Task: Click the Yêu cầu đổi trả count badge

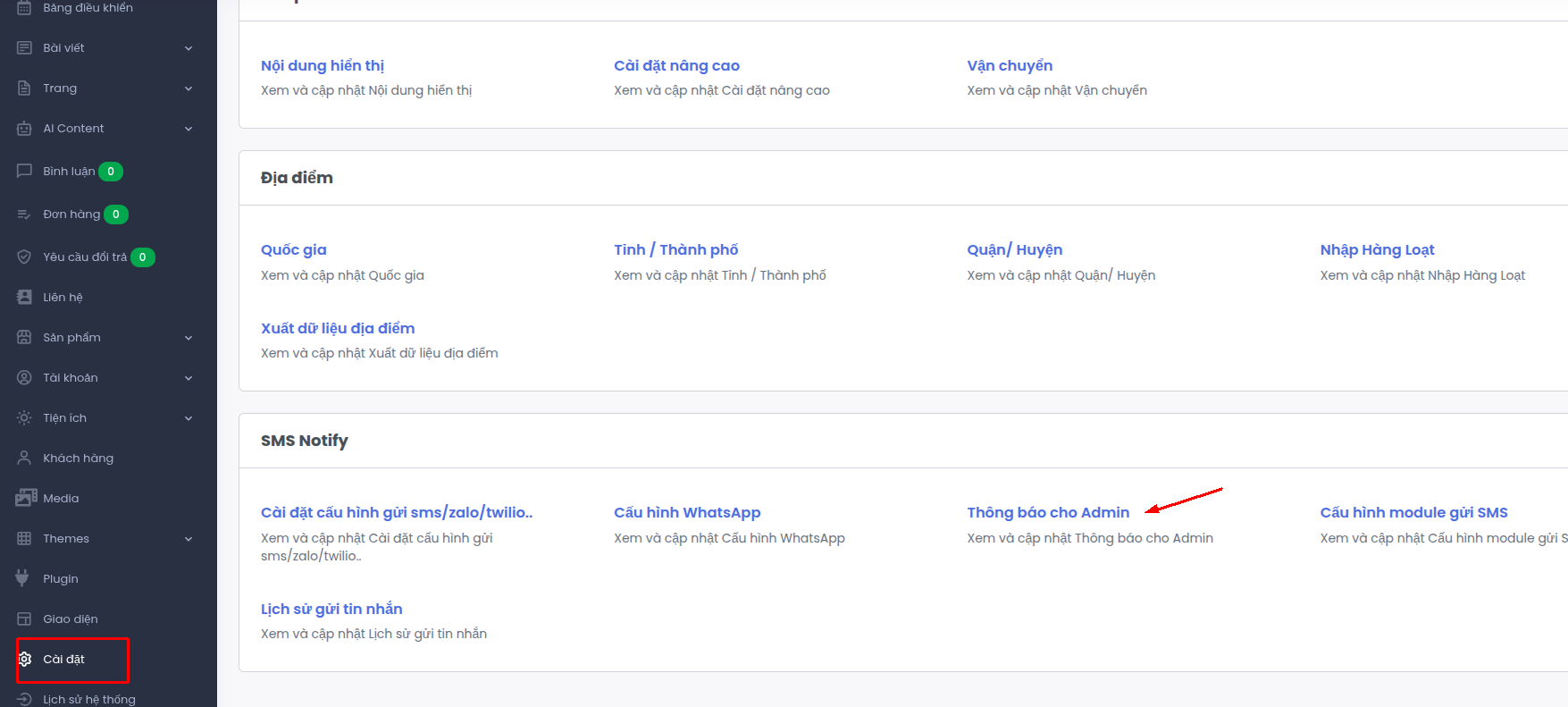Action: point(143,257)
